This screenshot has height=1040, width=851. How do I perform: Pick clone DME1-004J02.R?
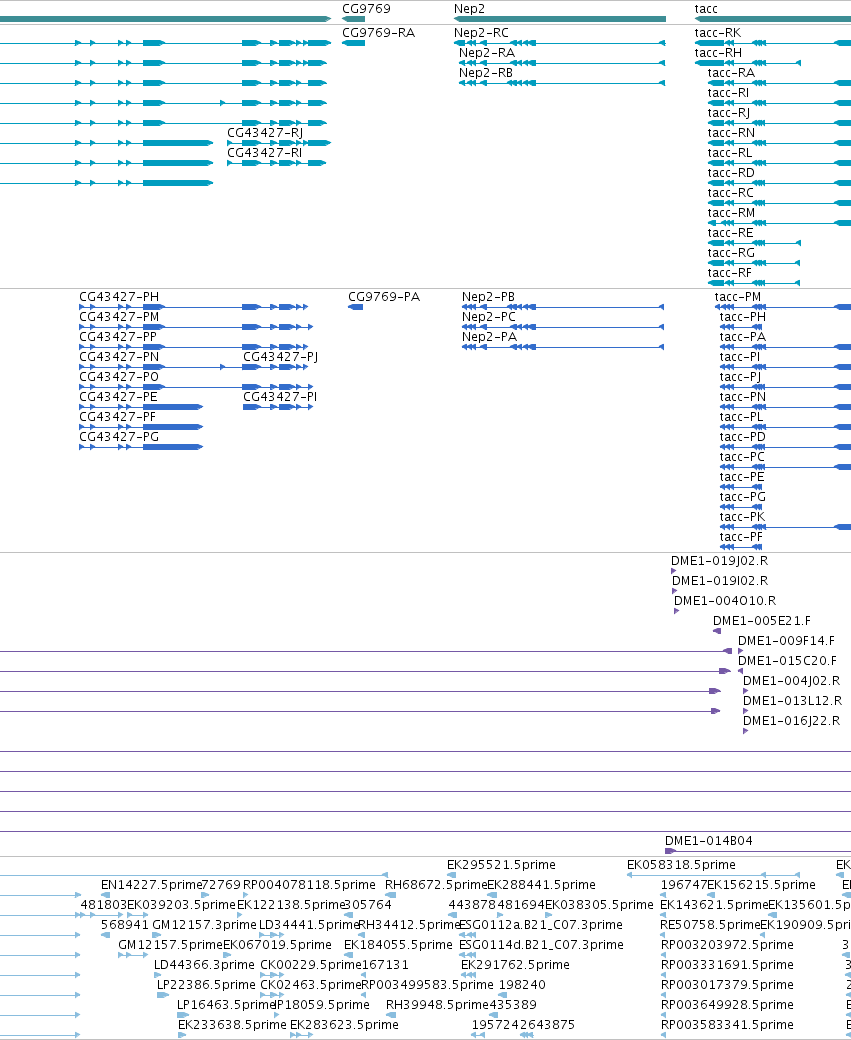click(x=791, y=681)
